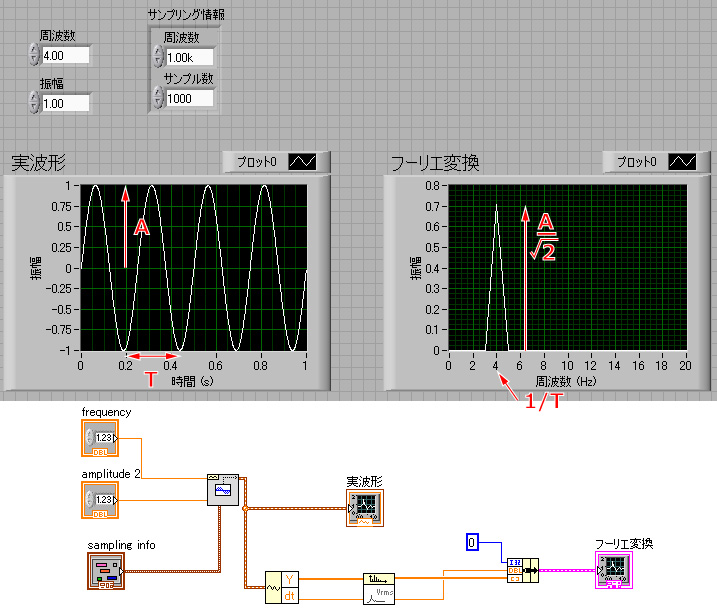Image resolution: width=717 pixels, height=609 pixels.
Task: Click the frequency DBL terminal icon
Action: coord(100,439)
